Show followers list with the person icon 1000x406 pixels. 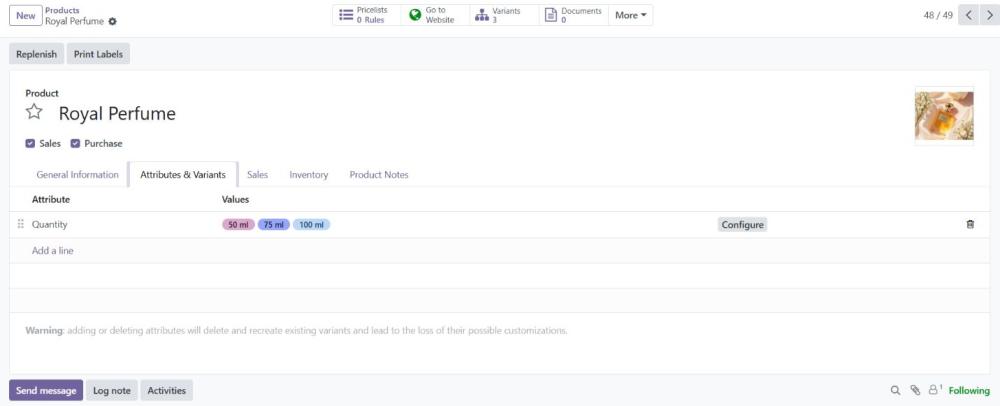(935, 390)
